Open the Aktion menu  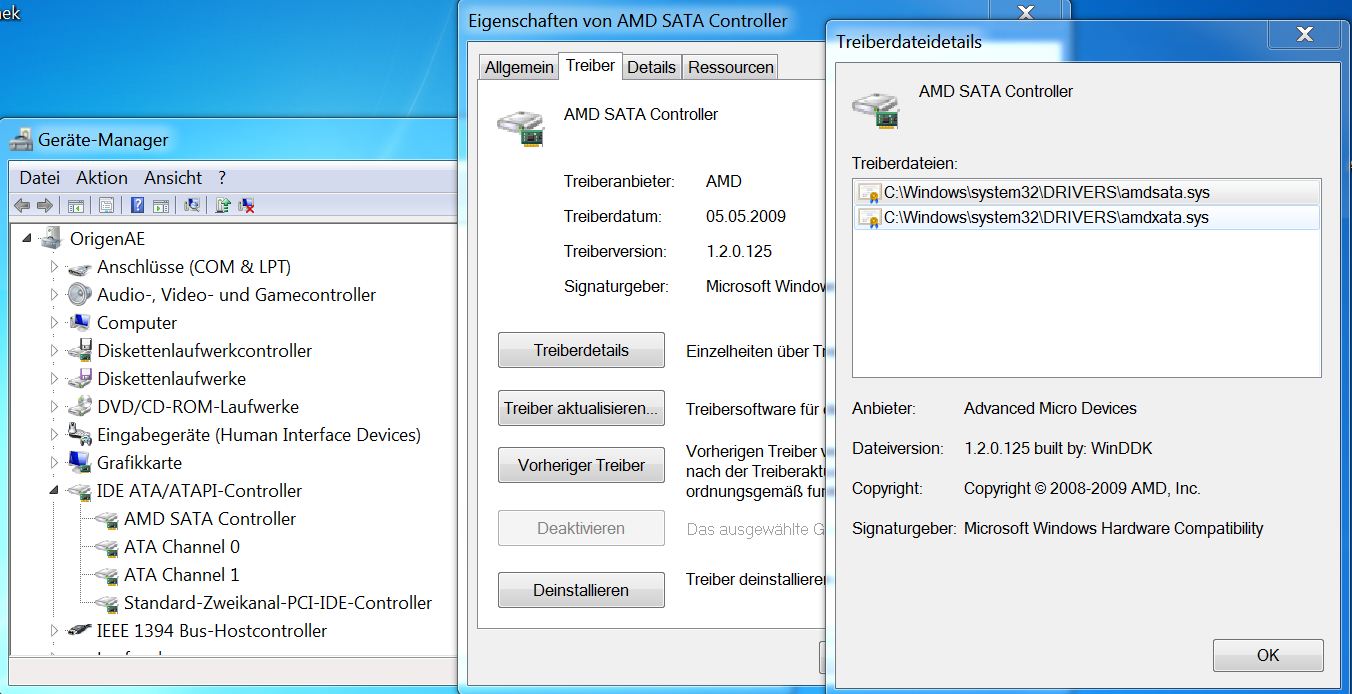(102, 178)
